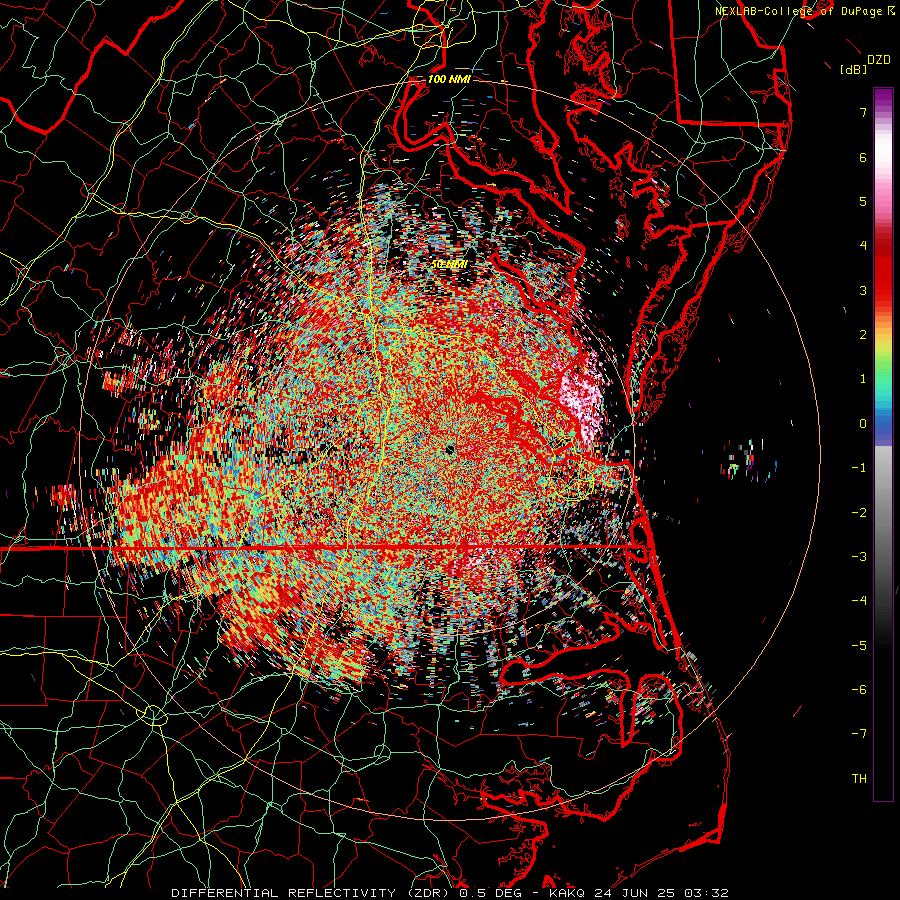Viewport: 900px width, 900px height.
Task: Click the 24 JUN 25 date text
Action: 634,893
